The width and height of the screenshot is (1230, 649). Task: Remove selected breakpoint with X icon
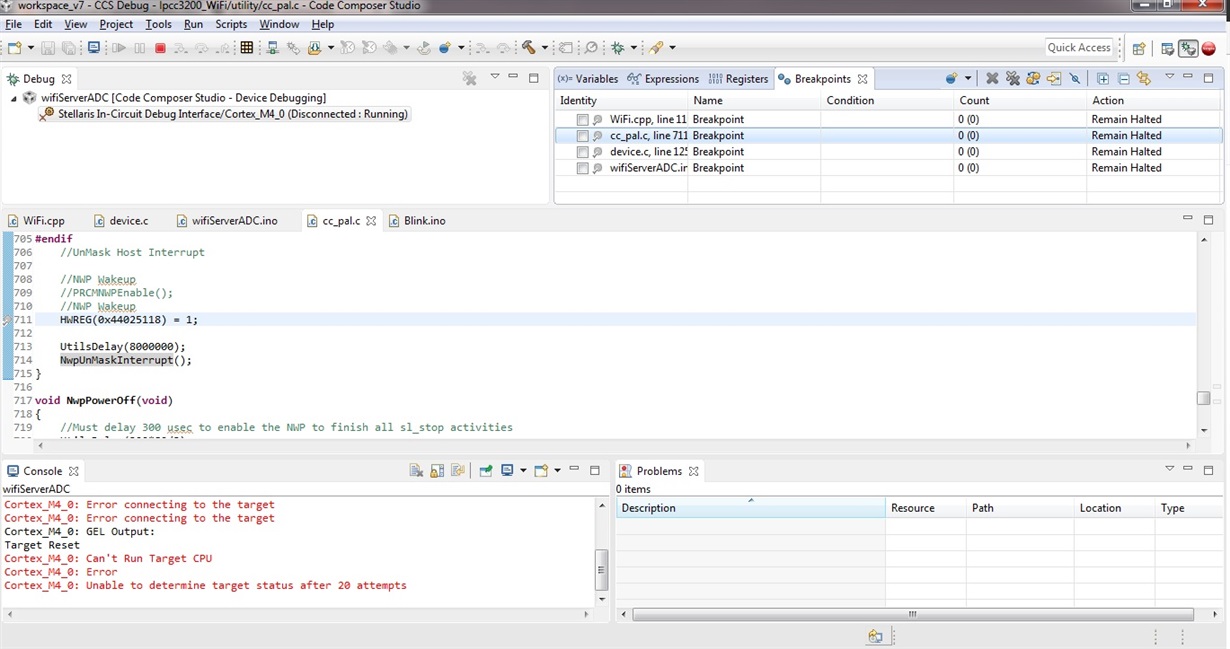(992, 78)
